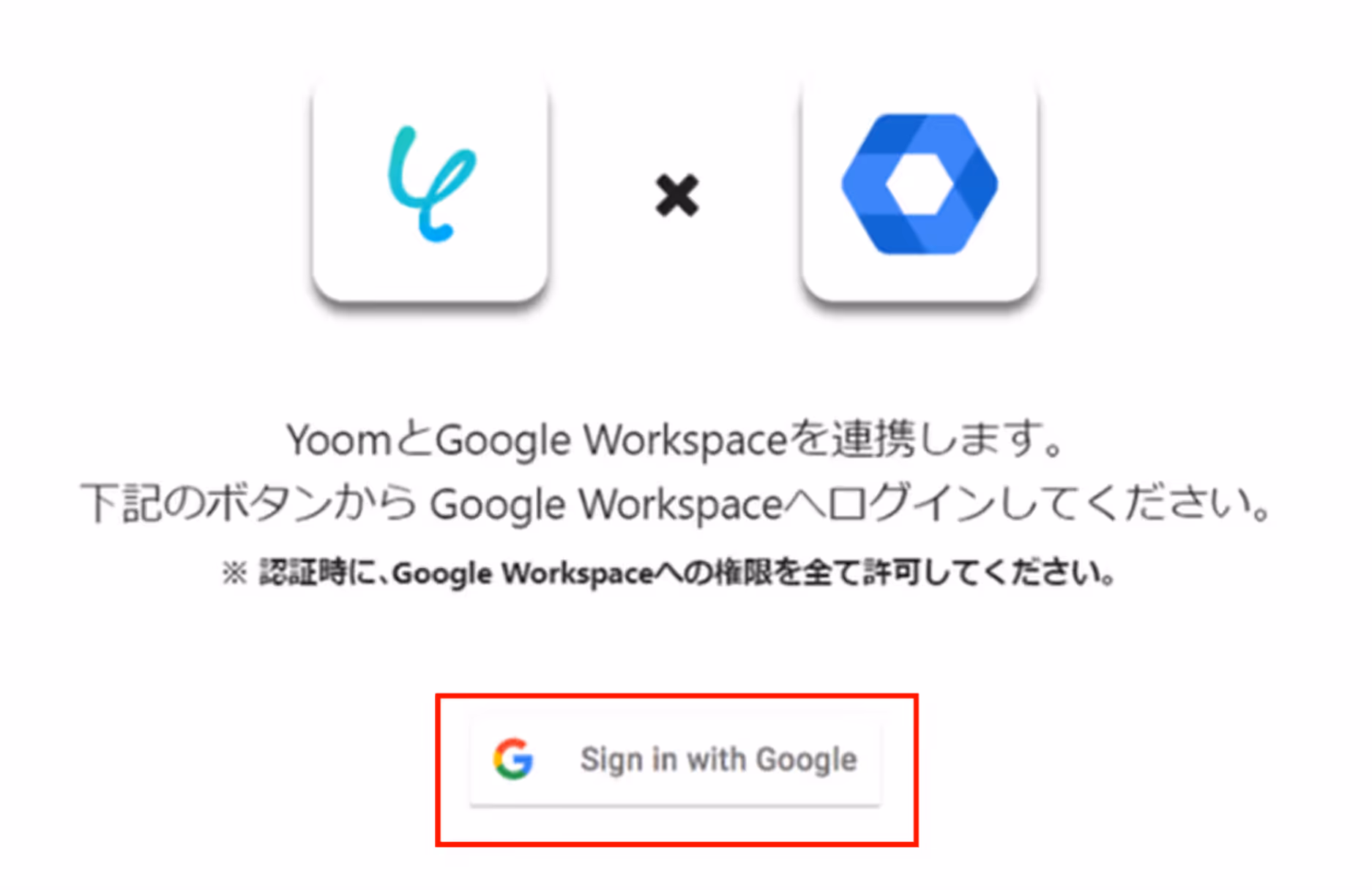Click the white card behind Yoom logo
The image size is (1372, 890).
(430, 190)
